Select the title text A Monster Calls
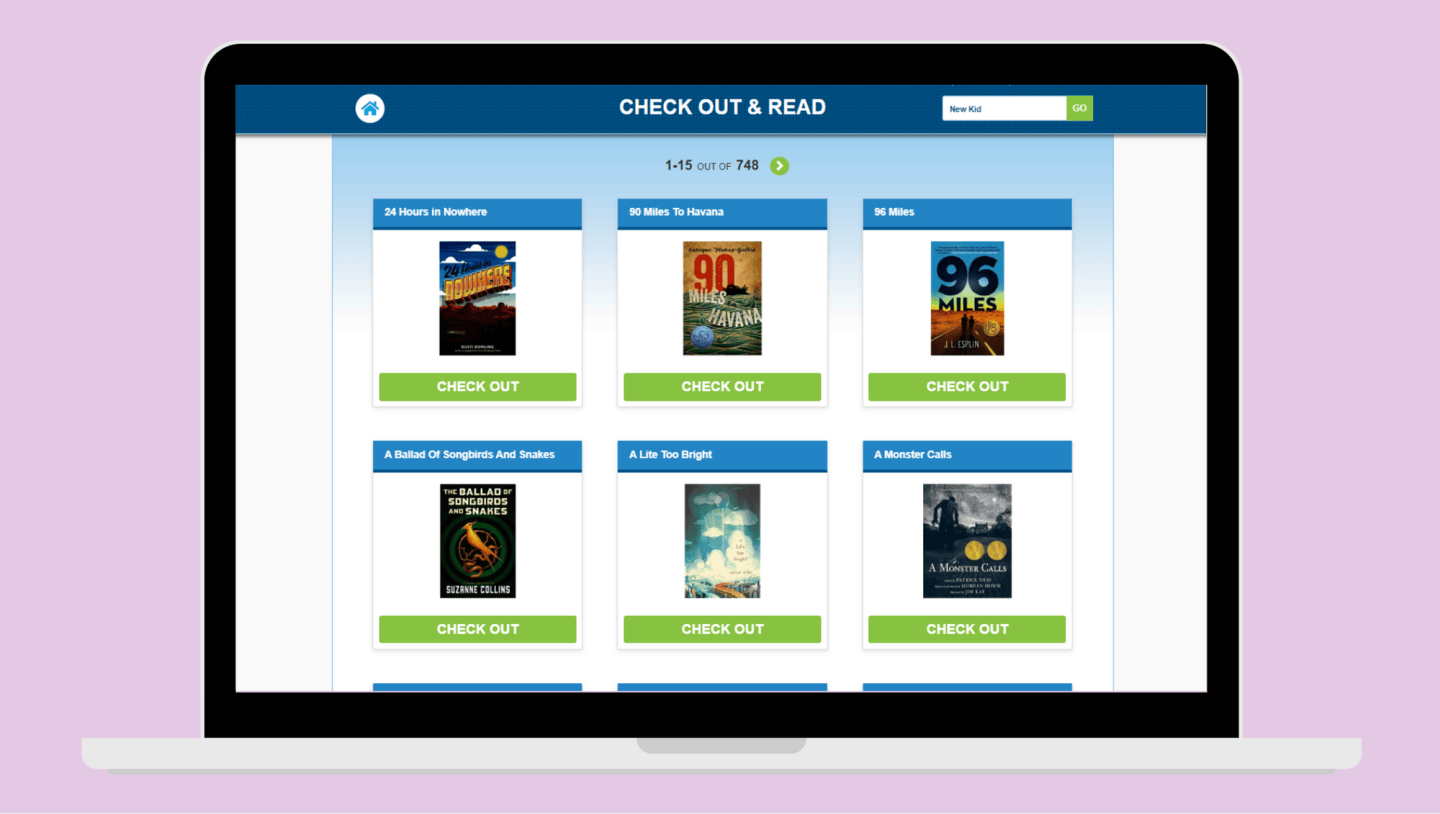This screenshot has height=814, width=1440. [x=913, y=455]
